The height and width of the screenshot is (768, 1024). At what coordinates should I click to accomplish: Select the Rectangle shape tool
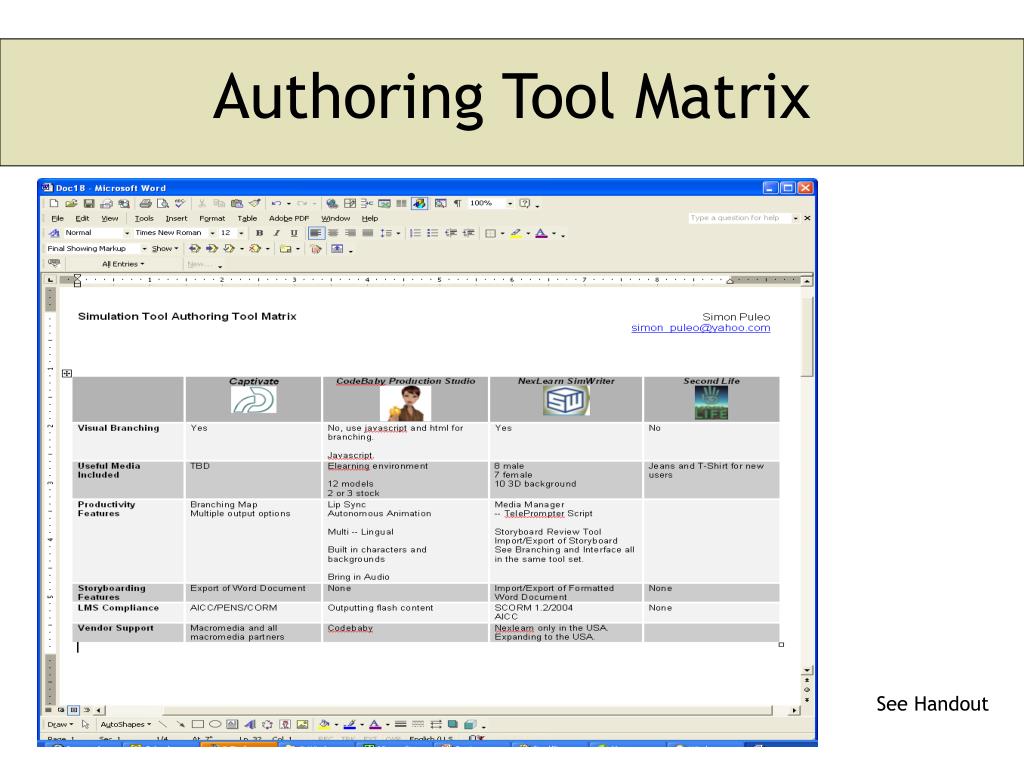197,724
